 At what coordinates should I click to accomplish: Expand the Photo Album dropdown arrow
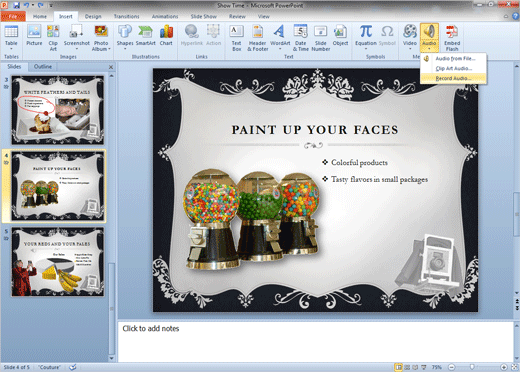tap(109, 49)
